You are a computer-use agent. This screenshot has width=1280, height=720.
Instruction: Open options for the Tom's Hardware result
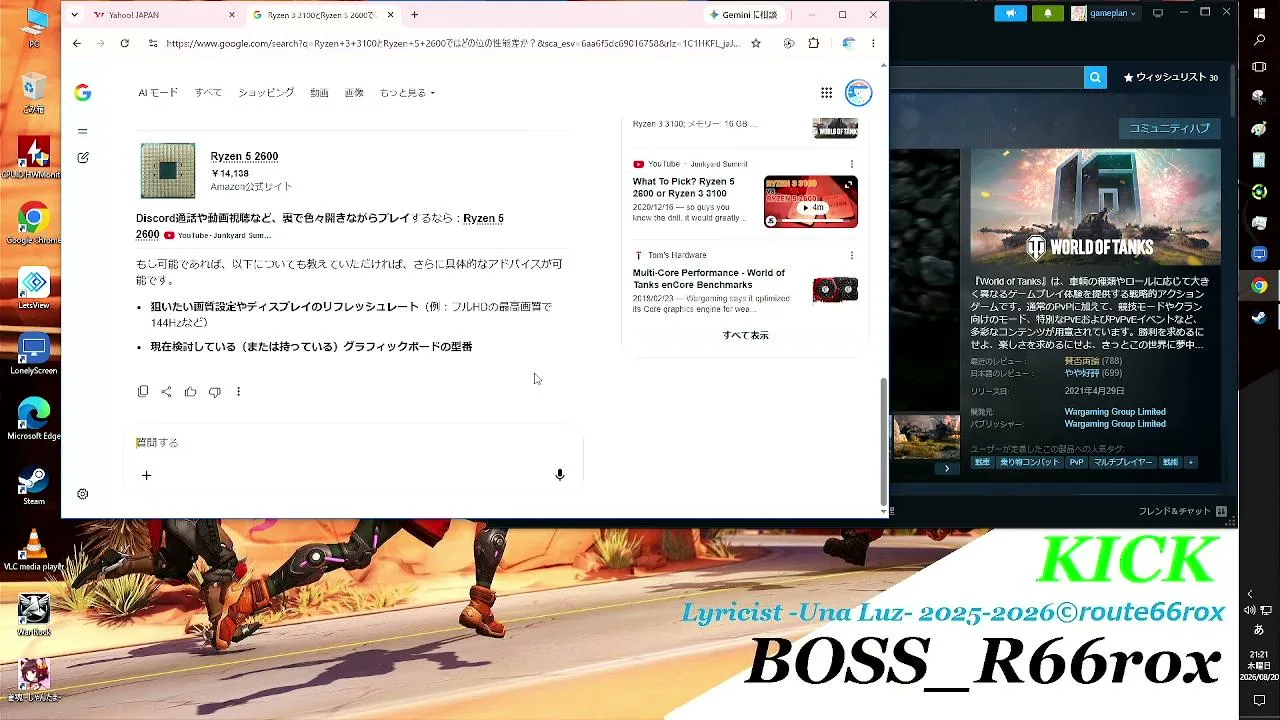(852, 255)
